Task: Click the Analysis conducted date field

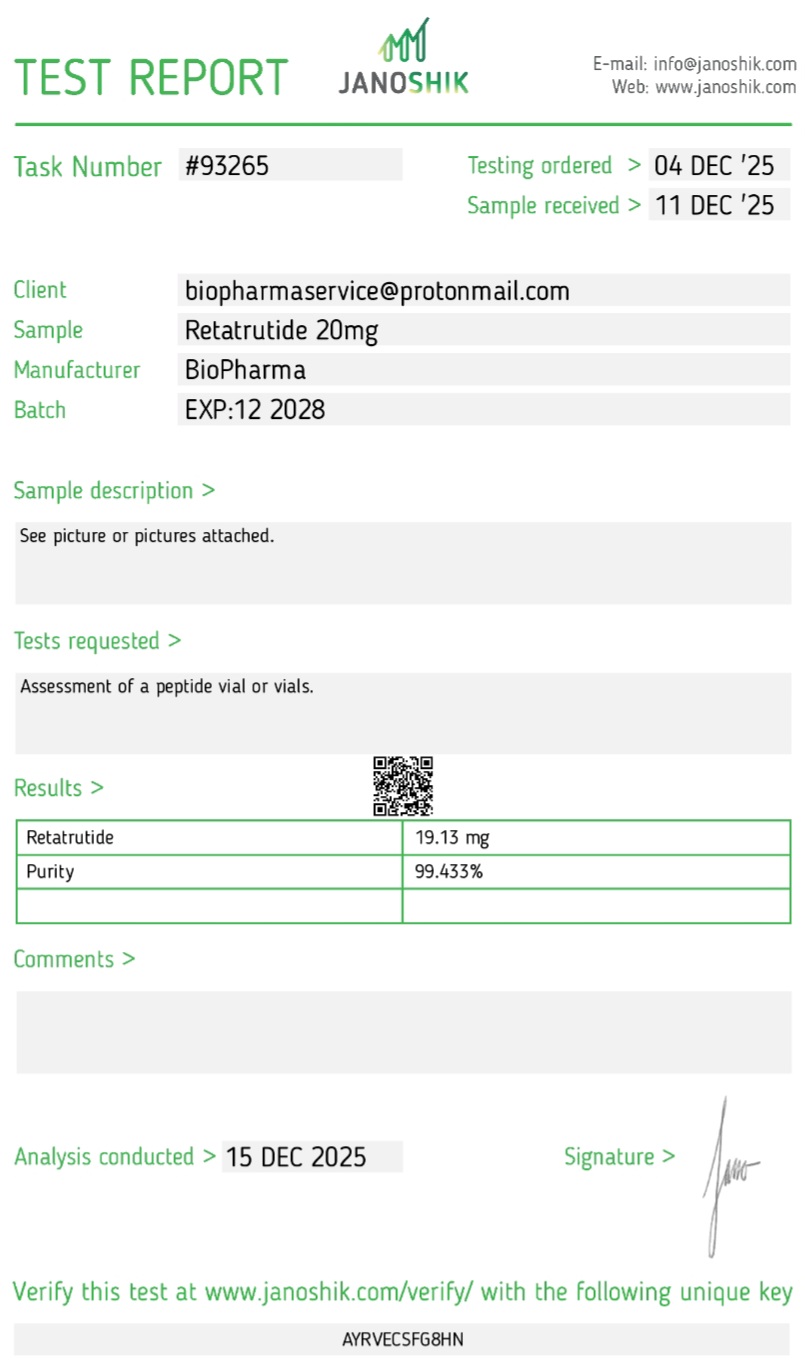Action: point(312,1157)
